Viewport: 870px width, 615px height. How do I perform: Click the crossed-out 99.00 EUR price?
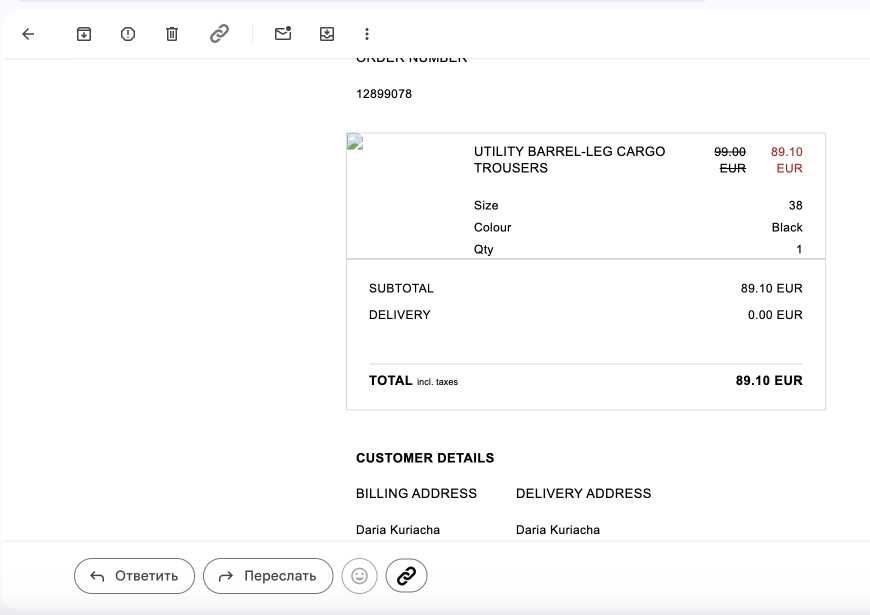[x=730, y=160]
